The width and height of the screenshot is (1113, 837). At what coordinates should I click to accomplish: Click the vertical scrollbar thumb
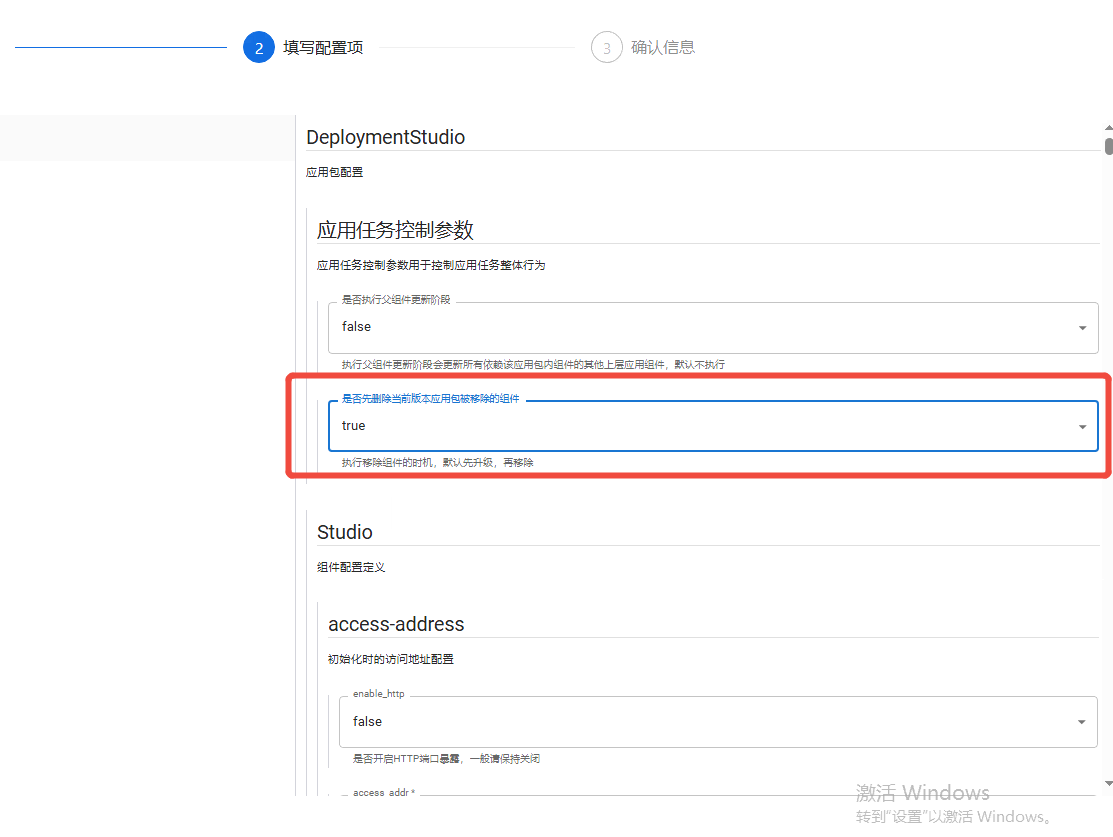1108,146
